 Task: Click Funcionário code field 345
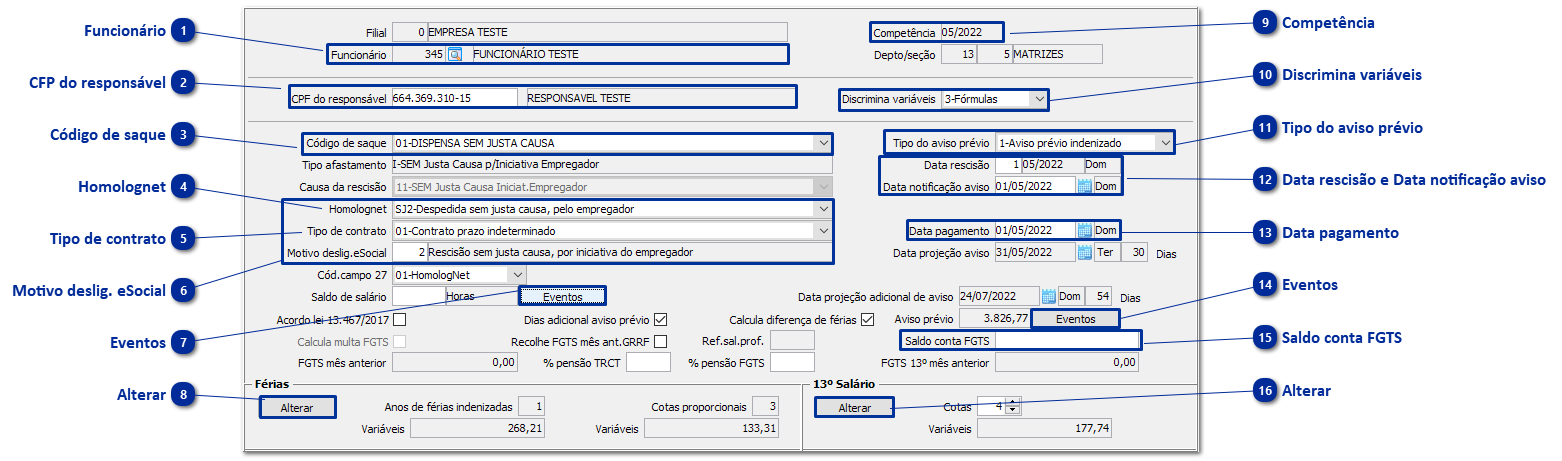pyautogui.click(x=418, y=55)
